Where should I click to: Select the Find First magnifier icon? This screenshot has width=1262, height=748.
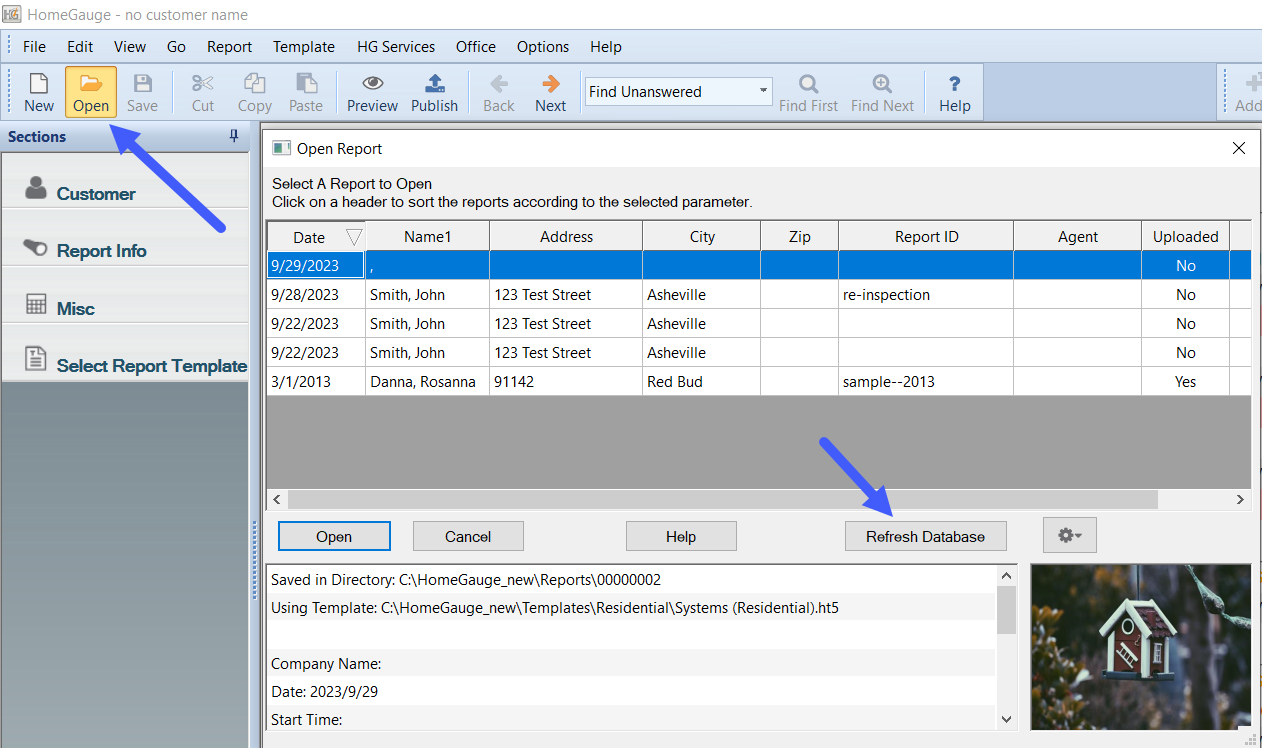point(808,92)
